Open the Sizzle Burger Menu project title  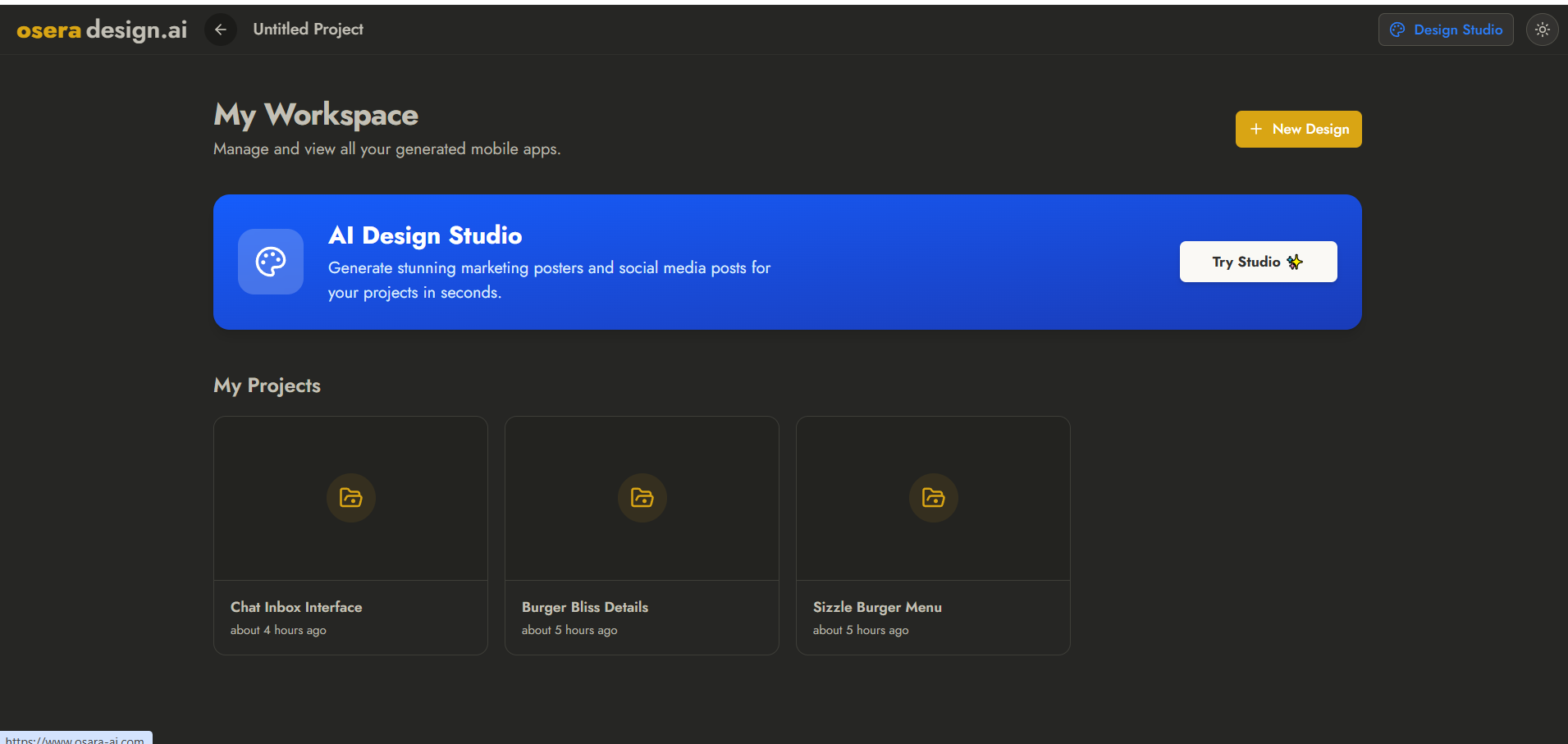click(x=877, y=607)
